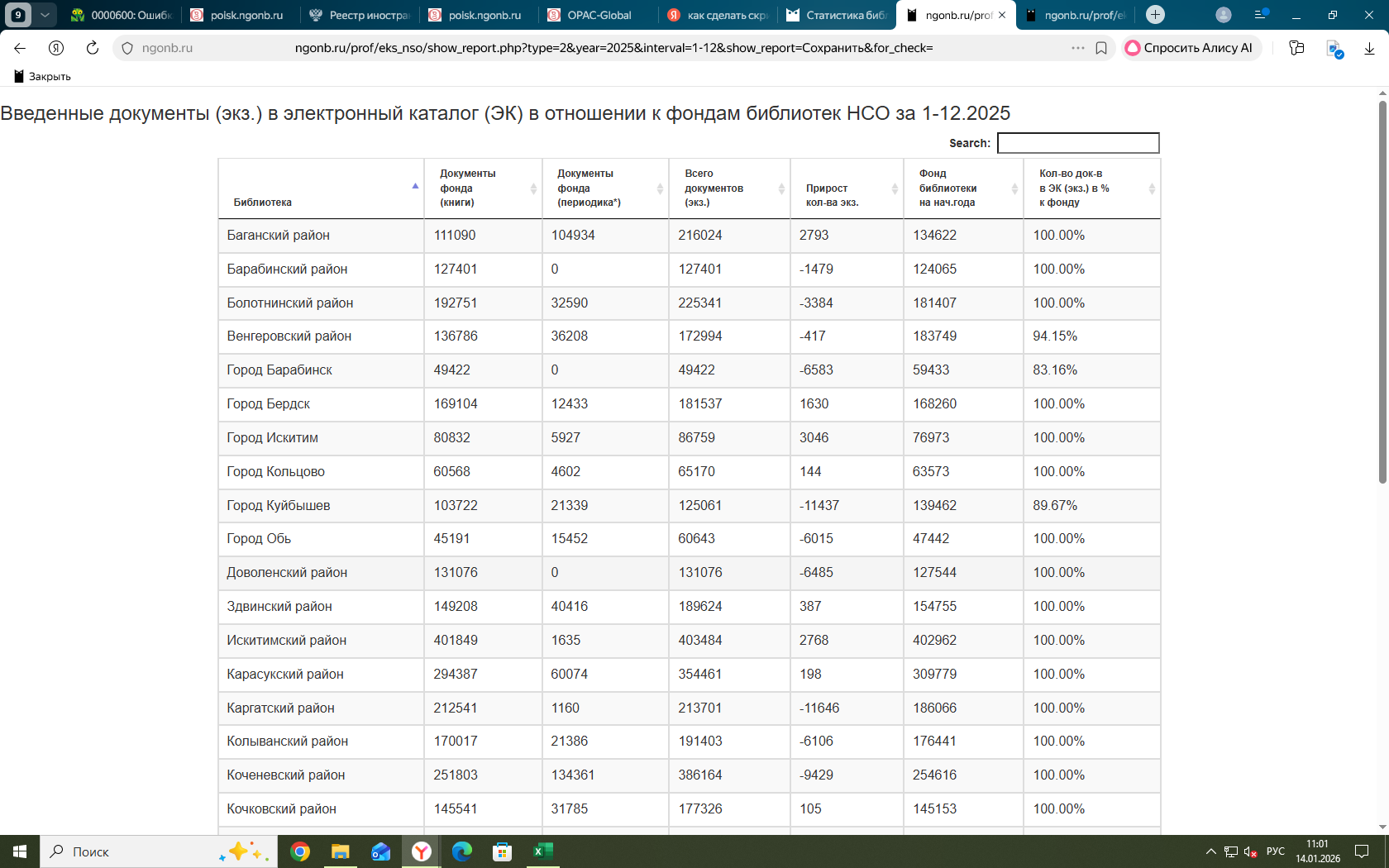Open the Yandex home button
1389x868 pixels.
[x=56, y=48]
